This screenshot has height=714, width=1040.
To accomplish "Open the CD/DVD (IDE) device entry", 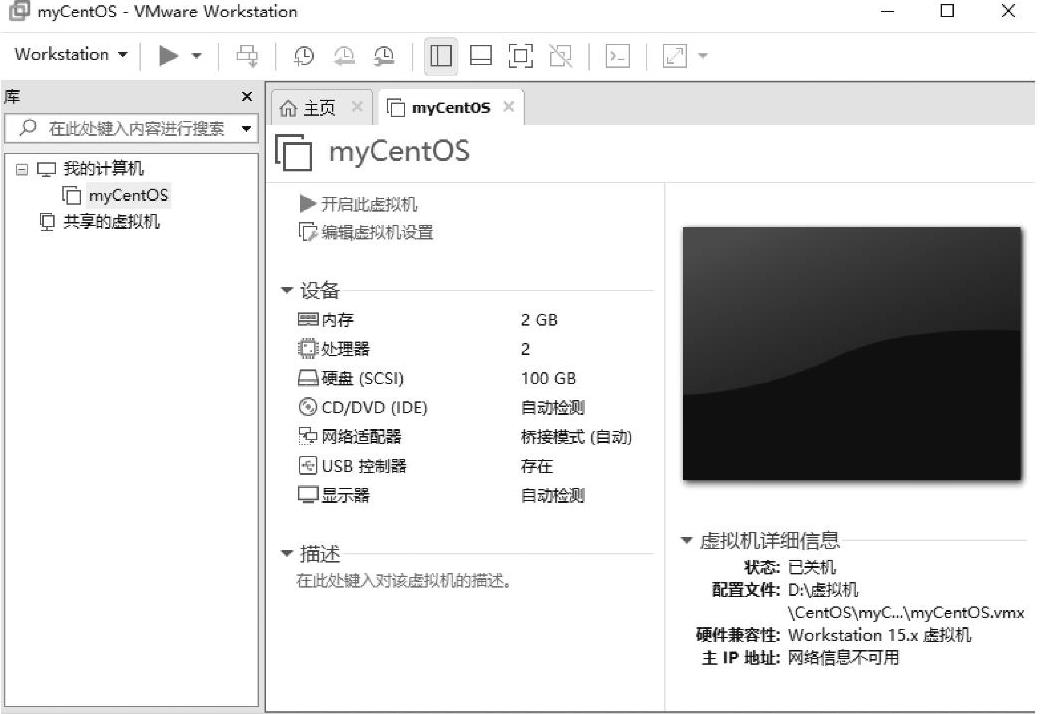I will point(375,407).
